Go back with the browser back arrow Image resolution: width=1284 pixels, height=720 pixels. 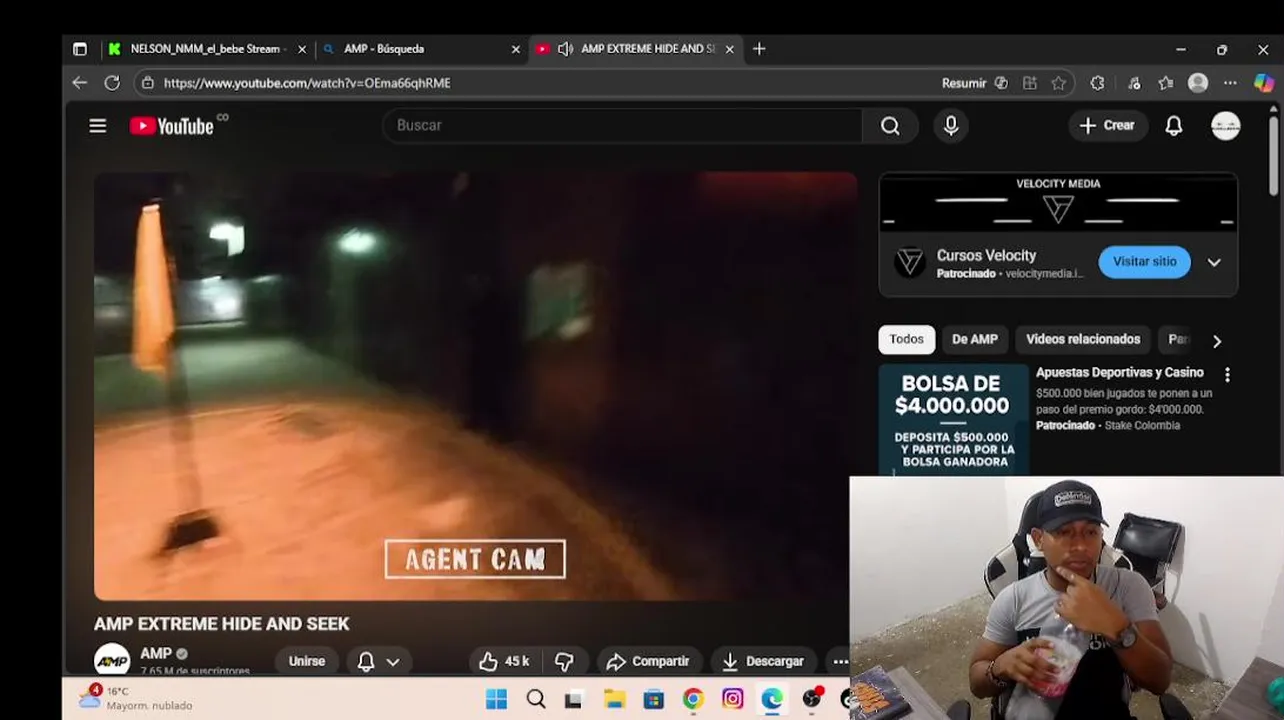pos(80,83)
